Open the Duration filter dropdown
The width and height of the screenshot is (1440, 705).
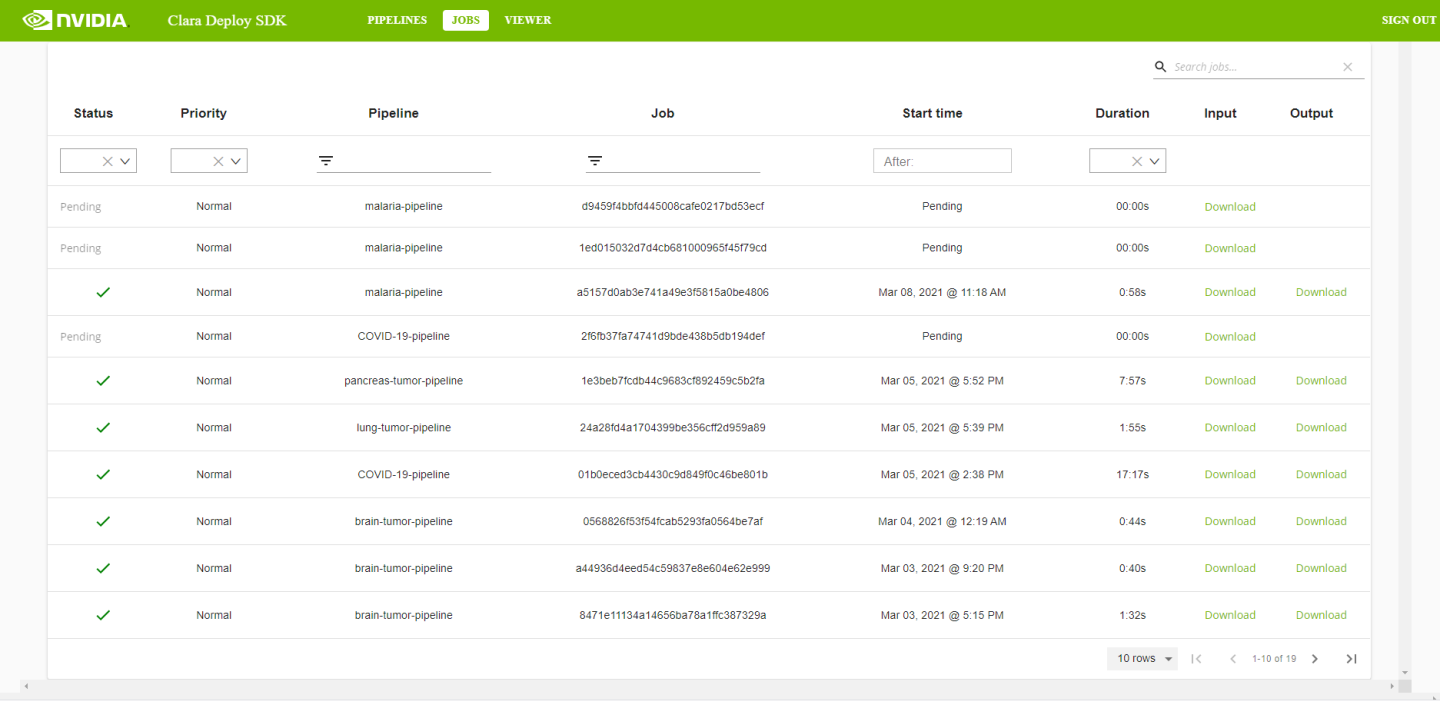tap(1155, 161)
